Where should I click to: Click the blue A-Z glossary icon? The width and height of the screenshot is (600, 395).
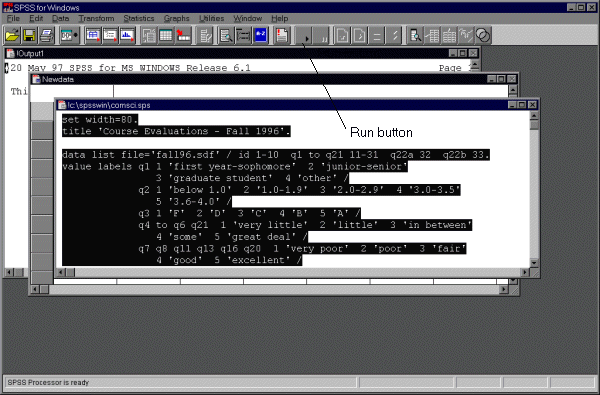coord(261,36)
